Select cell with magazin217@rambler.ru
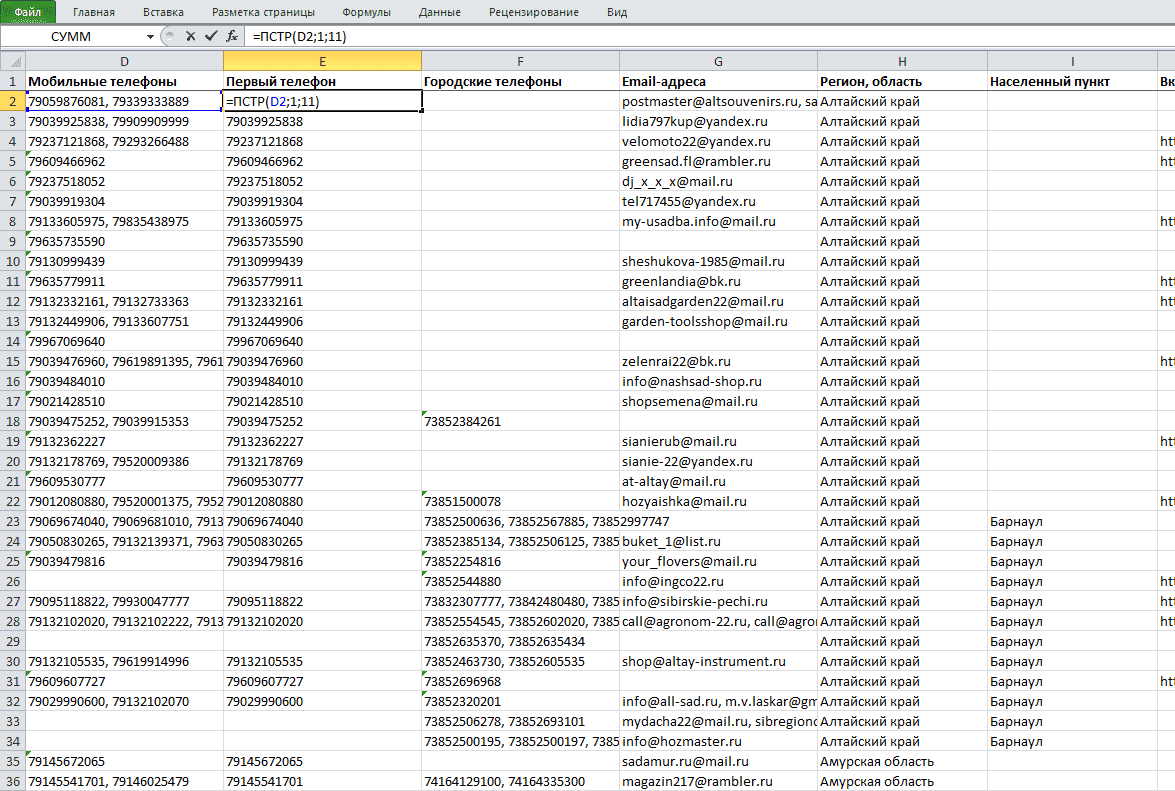 click(x=718, y=781)
